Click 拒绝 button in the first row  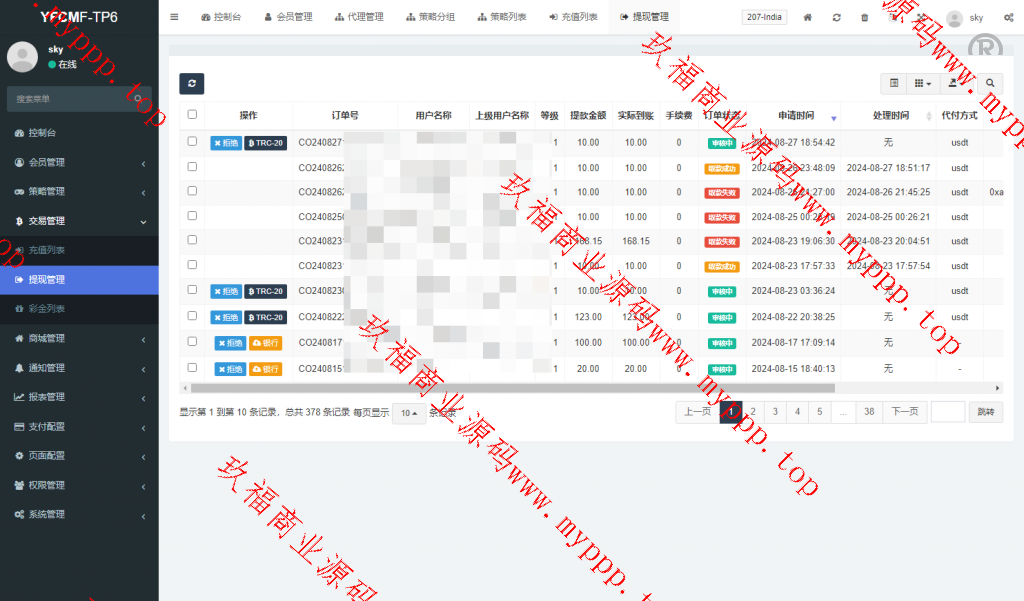[x=226, y=143]
